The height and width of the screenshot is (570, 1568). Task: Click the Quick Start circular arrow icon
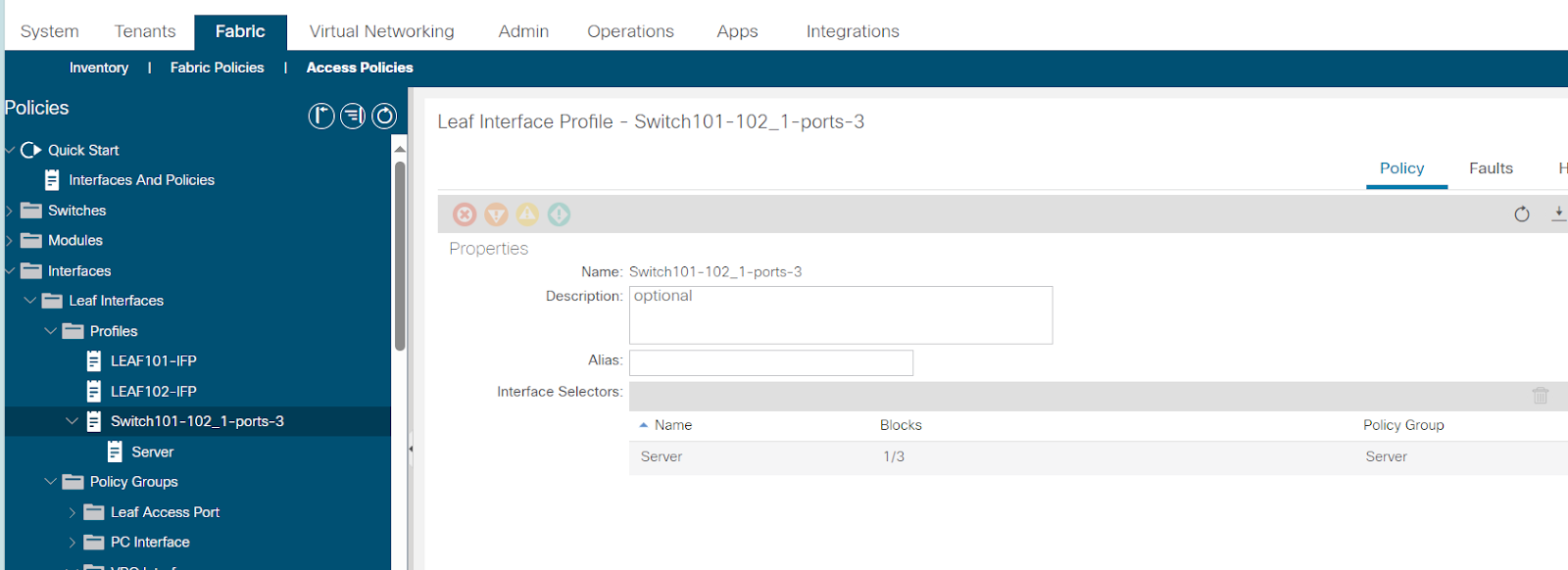31,150
